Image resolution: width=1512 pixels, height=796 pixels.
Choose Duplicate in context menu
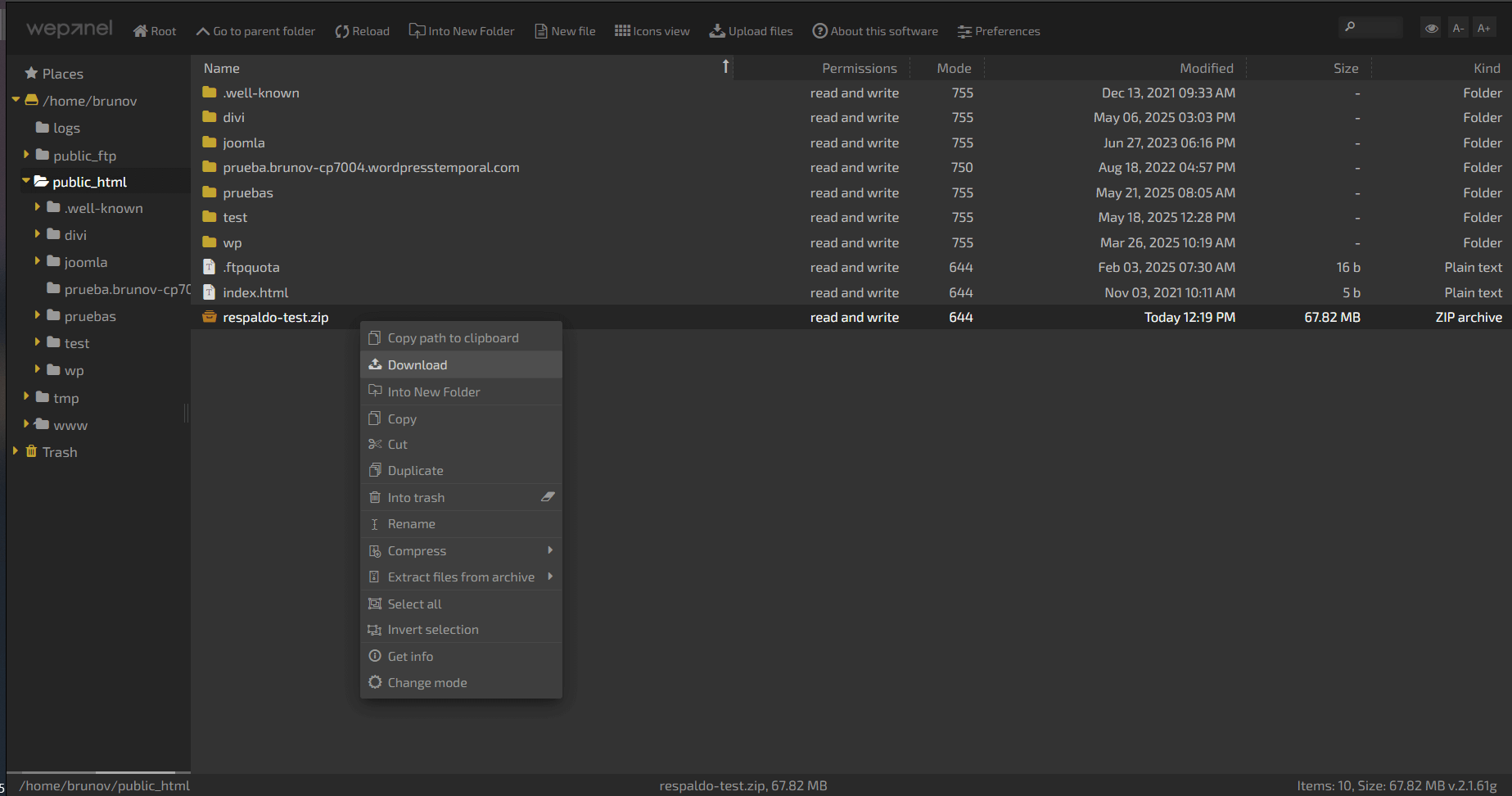click(461, 470)
